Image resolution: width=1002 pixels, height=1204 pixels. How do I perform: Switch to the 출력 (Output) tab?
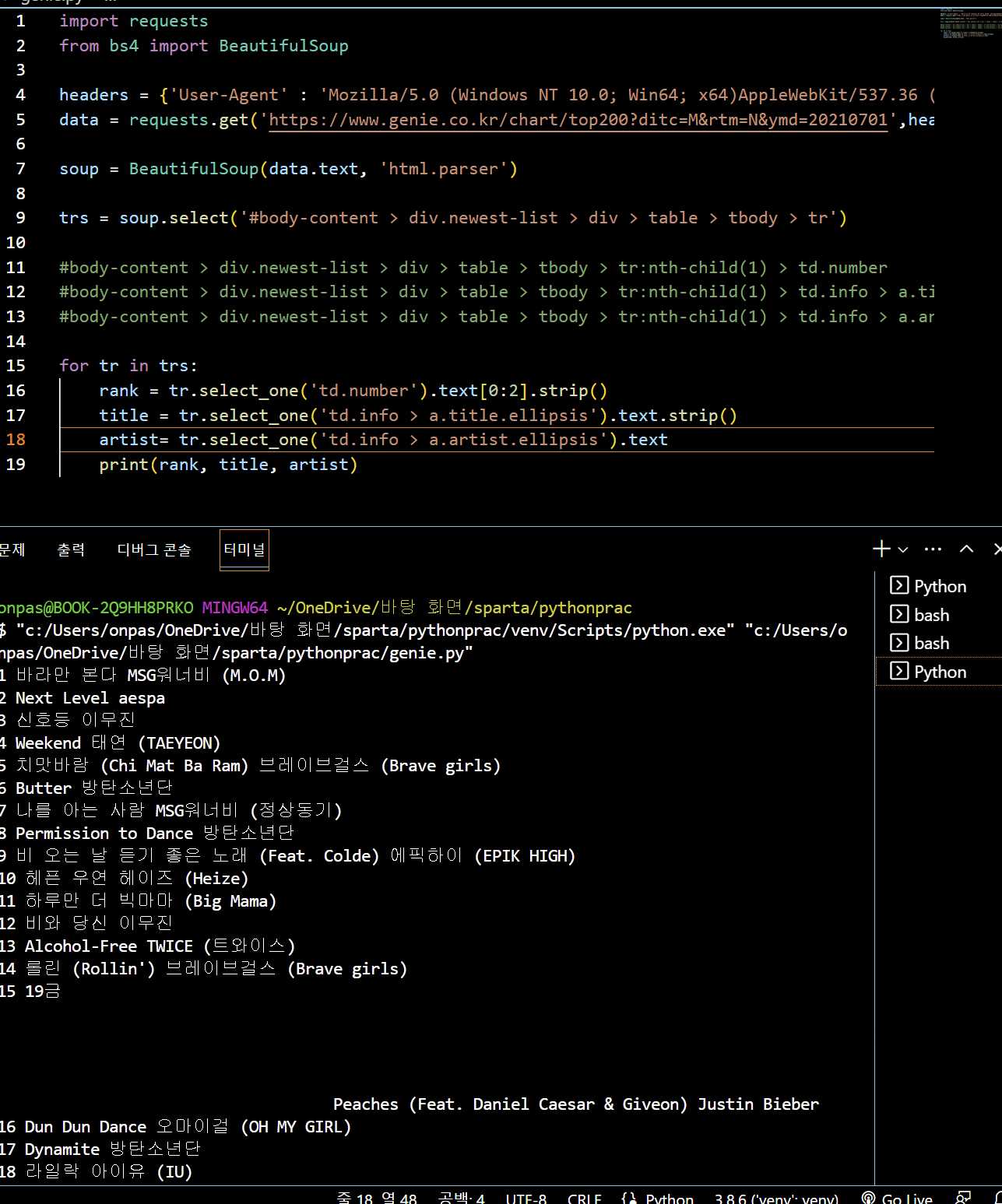[71, 549]
